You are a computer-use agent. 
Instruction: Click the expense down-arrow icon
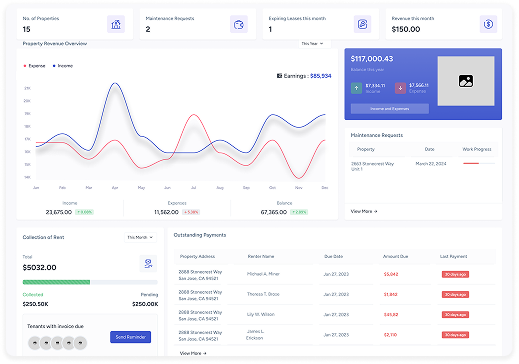tap(400, 88)
